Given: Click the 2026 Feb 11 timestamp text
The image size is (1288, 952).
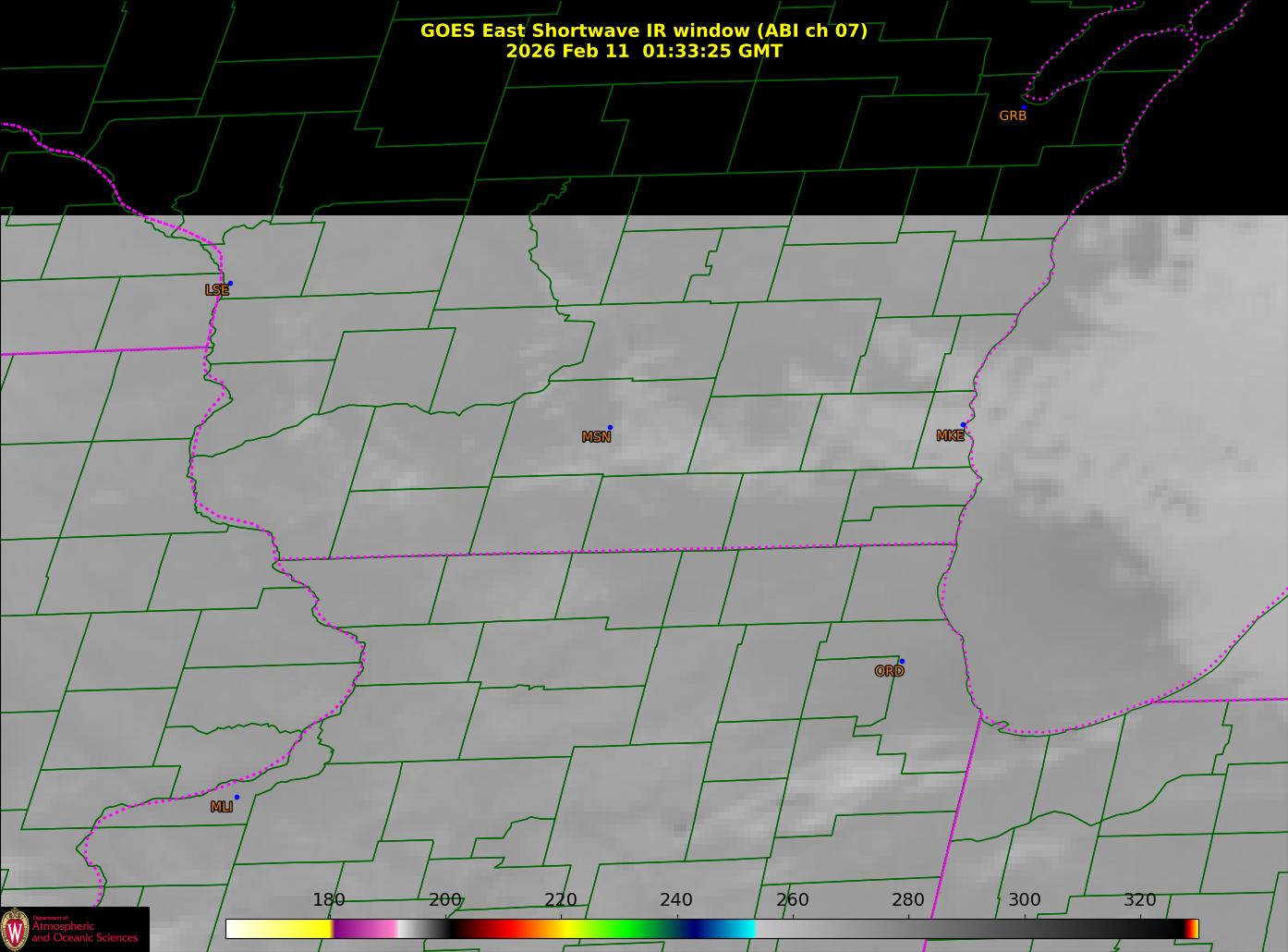Looking at the screenshot, I should (644, 51).
